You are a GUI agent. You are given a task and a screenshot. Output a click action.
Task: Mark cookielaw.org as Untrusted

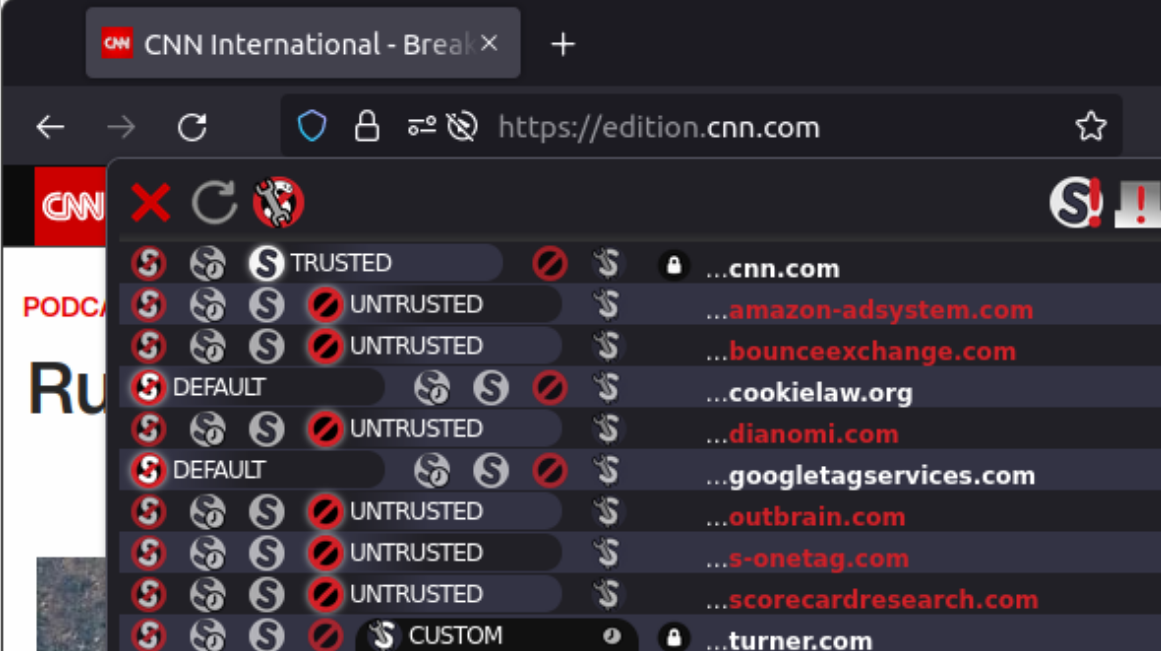pos(552,391)
